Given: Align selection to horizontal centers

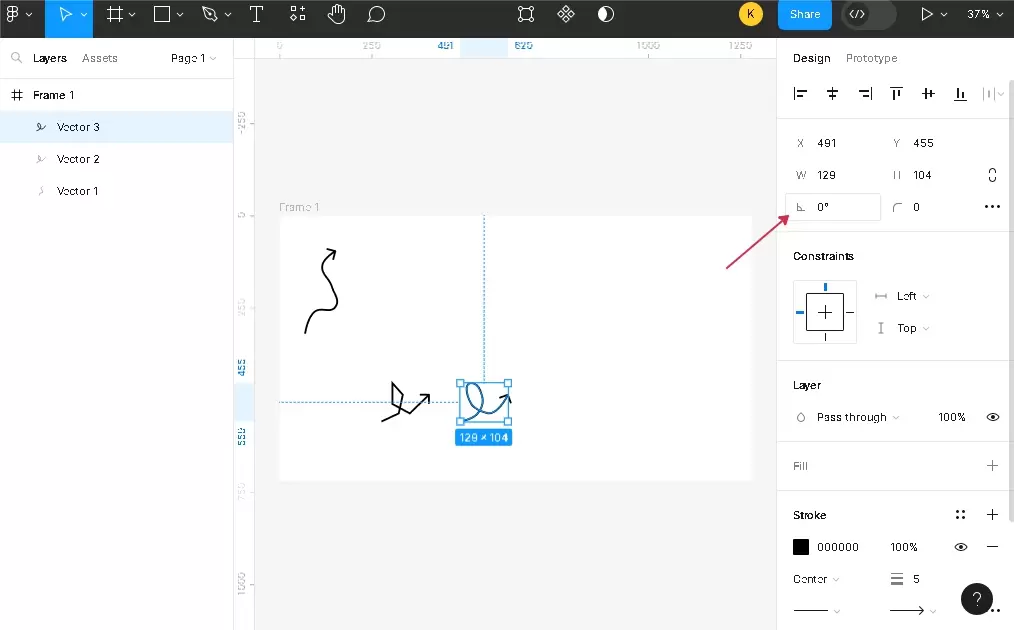Looking at the screenshot, I should point(832,93).
